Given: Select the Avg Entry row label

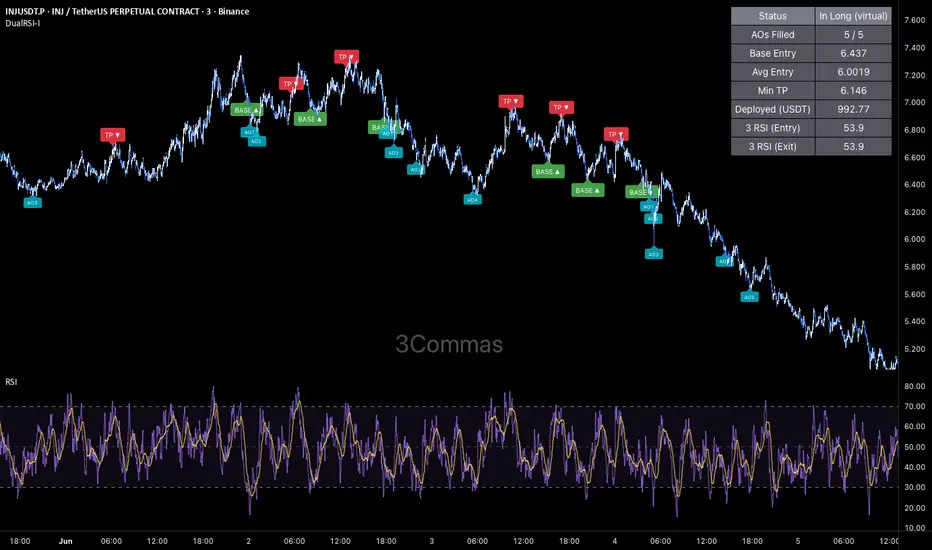Looking at the screenshot, I should (x=772, y=72).
